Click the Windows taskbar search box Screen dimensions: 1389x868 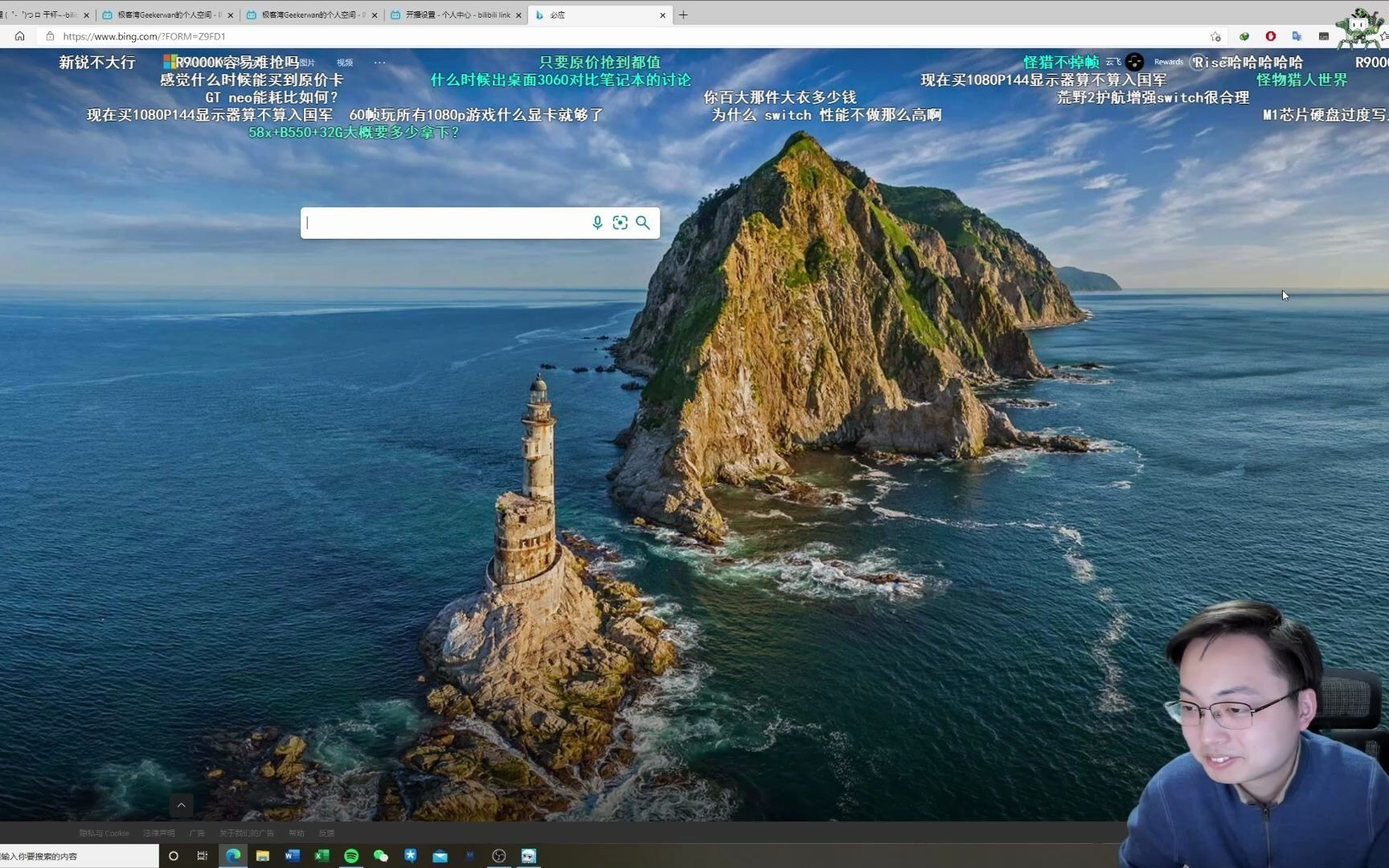click(80, 856)
